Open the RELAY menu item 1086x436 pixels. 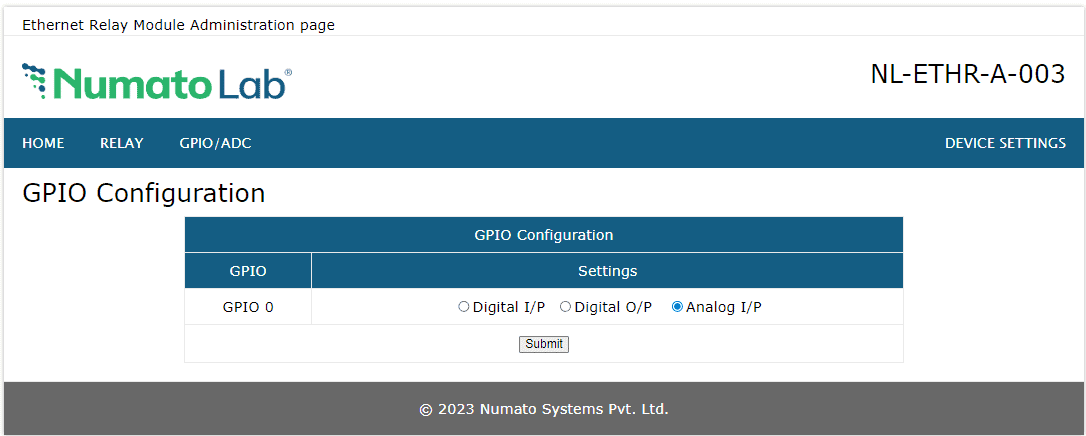(x=121, y=143)
